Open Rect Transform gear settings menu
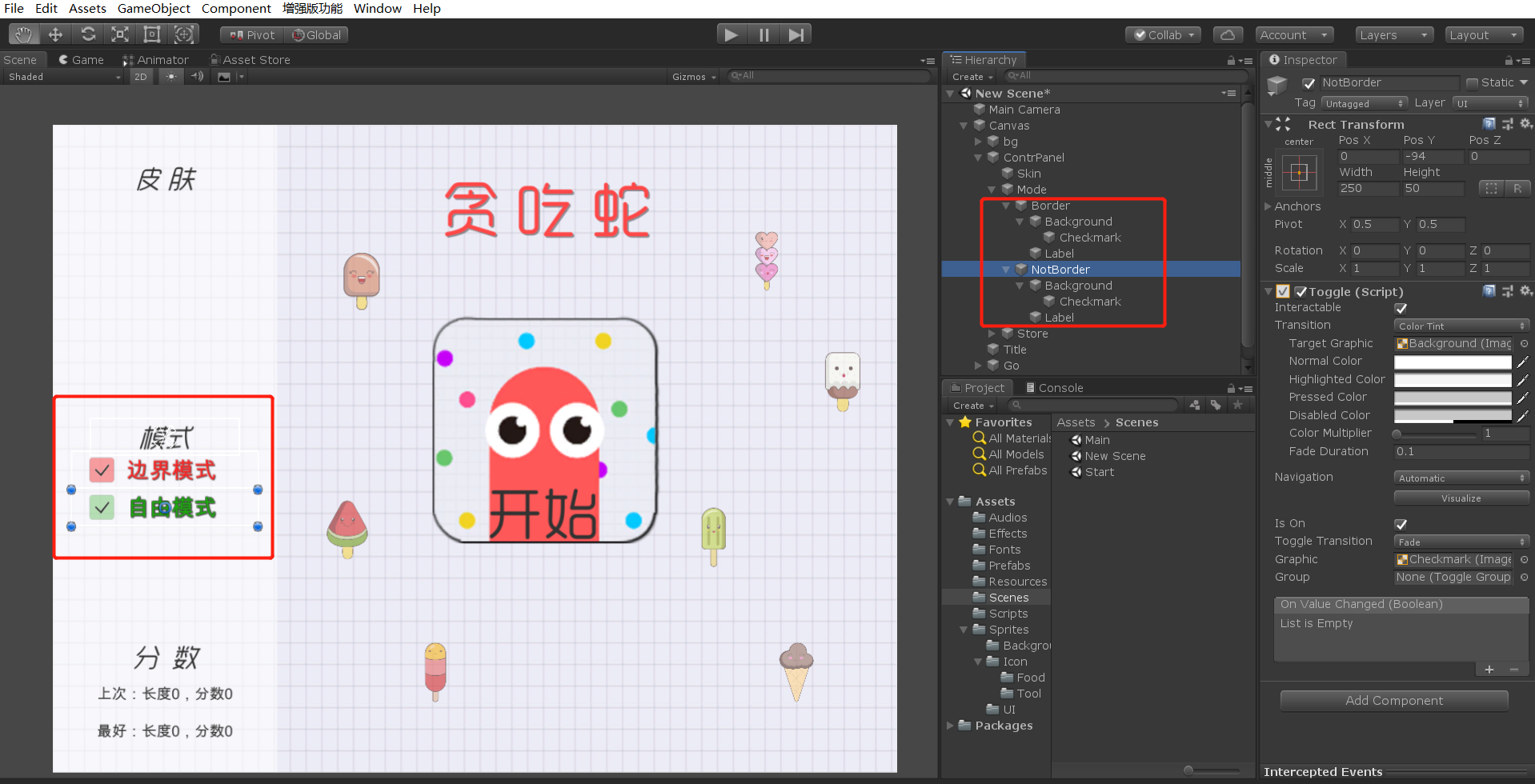This screenshot has width=1535, height=784. (x=1525, y=124)
